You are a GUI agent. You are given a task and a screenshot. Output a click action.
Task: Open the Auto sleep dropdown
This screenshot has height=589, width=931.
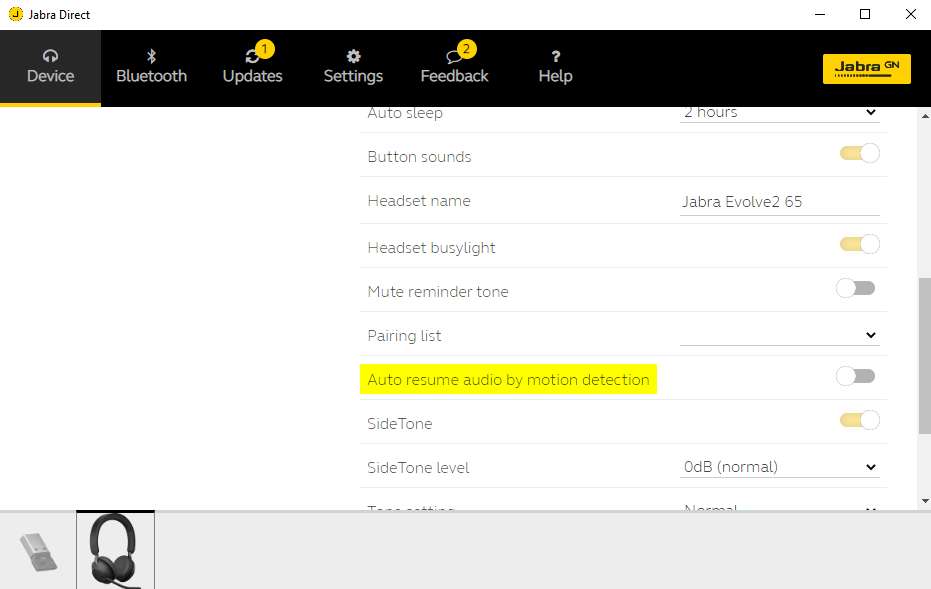780,113
